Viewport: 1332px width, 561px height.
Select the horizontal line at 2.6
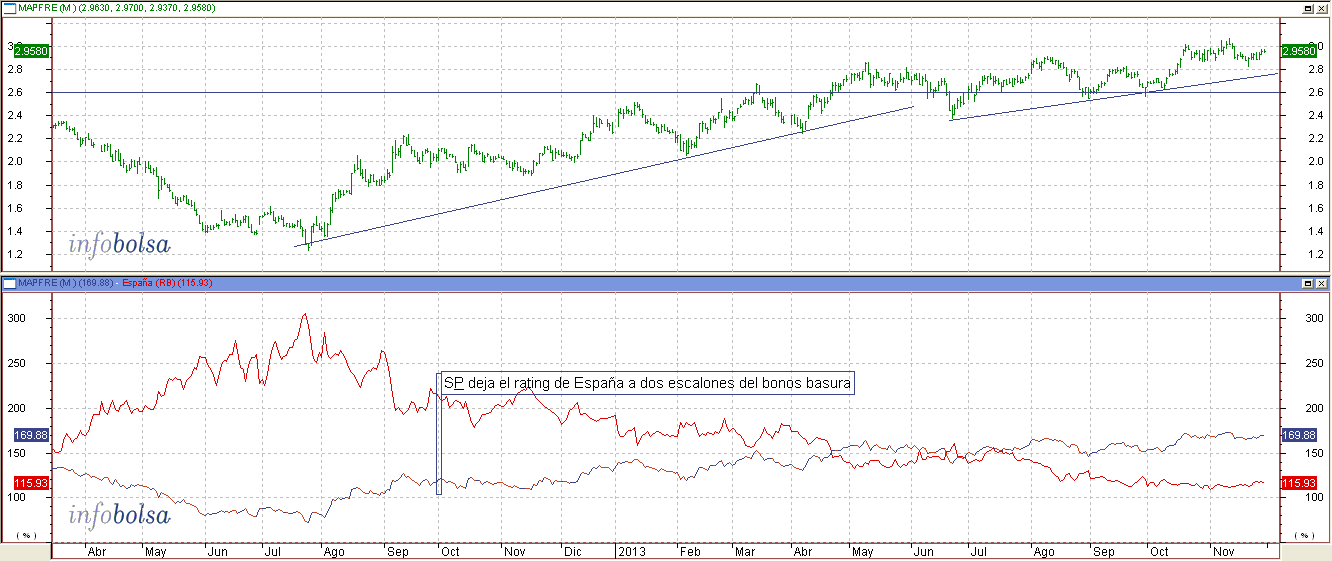click(x=665, y=92)
